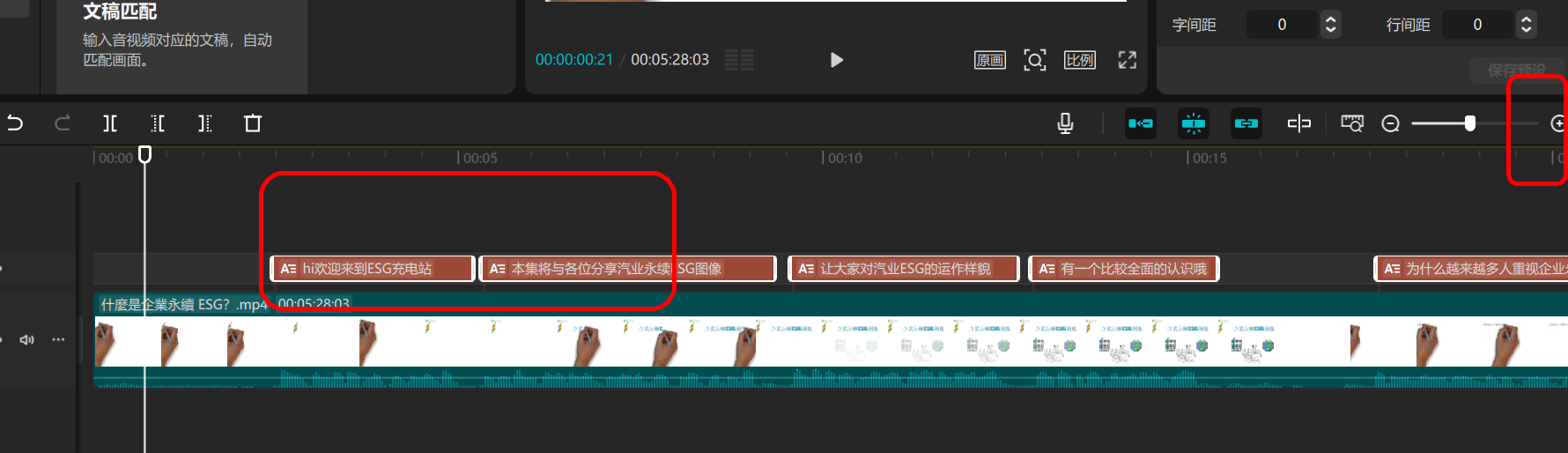Image resolution: width=1568 pixels, height=453 pixels.
Task: Select video clip 什麼是企業永續 ESG? .mp4
Action: click(x=831, y=341)
